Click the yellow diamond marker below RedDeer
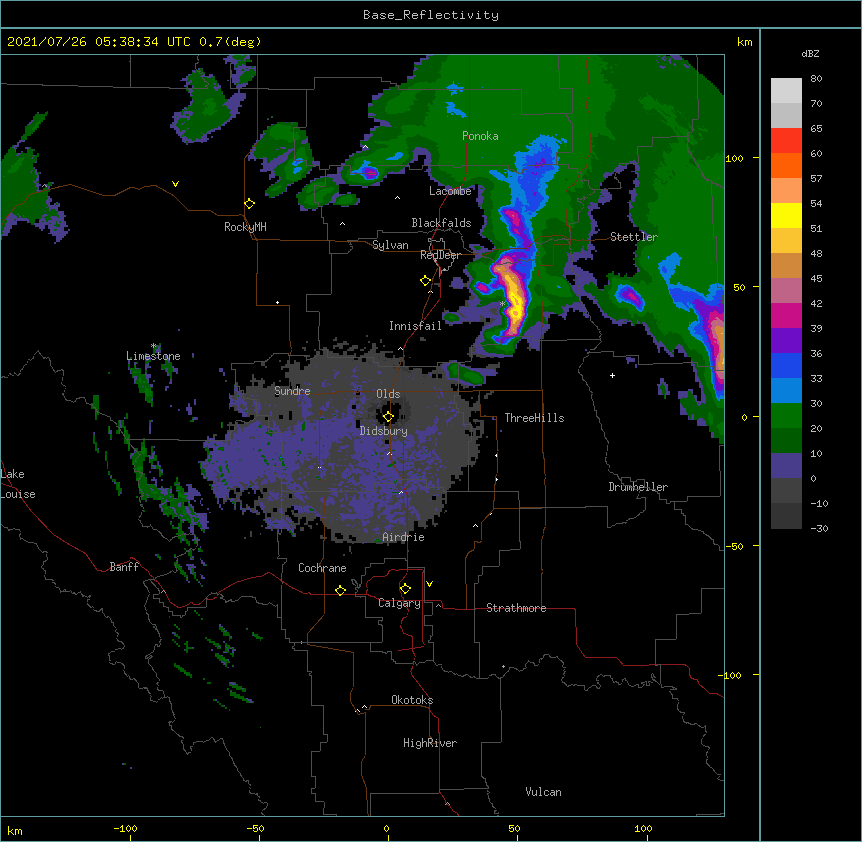Screen dimensions: 862x842 (x=426, y=281)
